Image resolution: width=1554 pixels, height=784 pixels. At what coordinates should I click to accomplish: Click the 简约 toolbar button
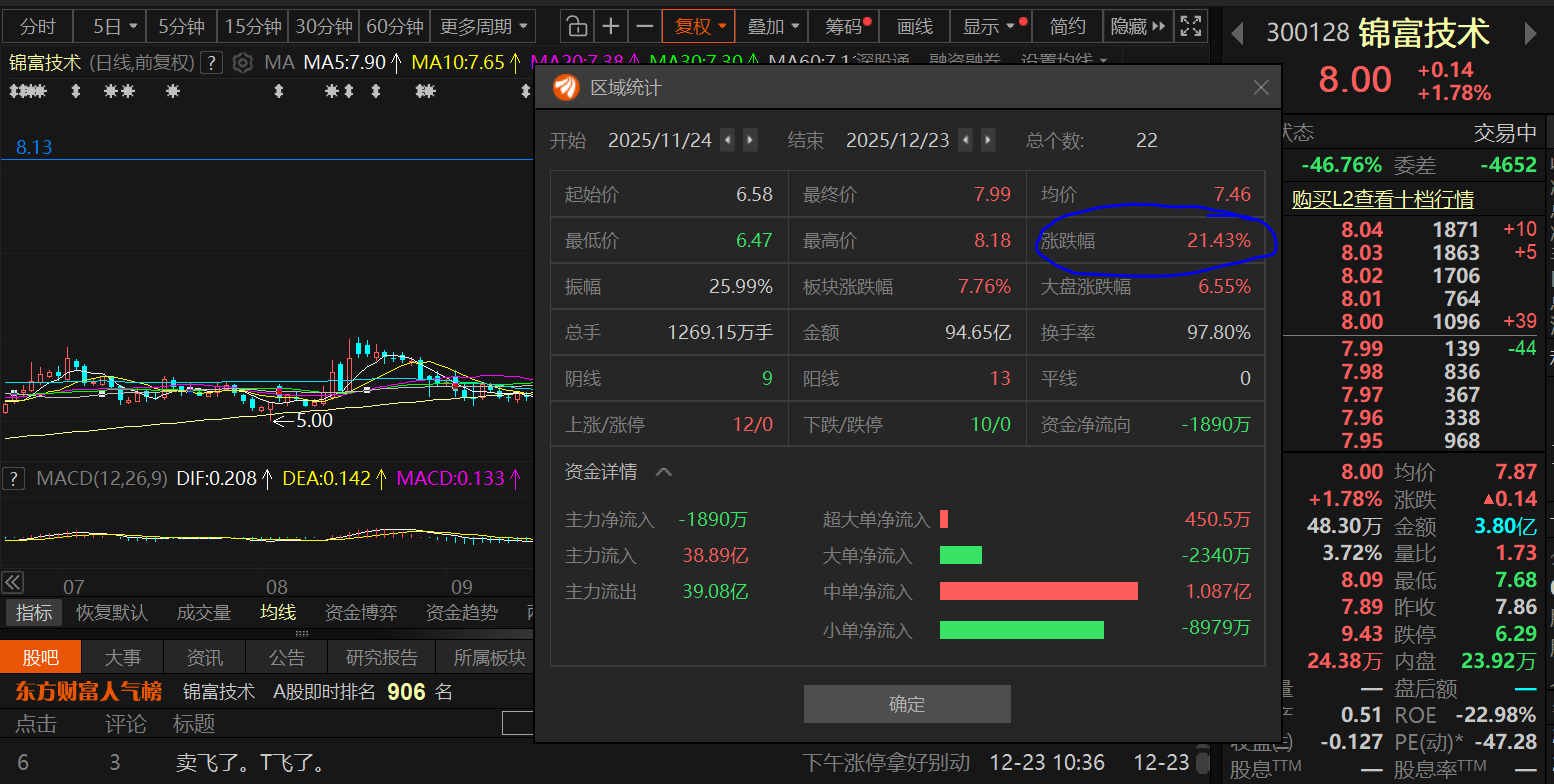[x=1067, y=26]
